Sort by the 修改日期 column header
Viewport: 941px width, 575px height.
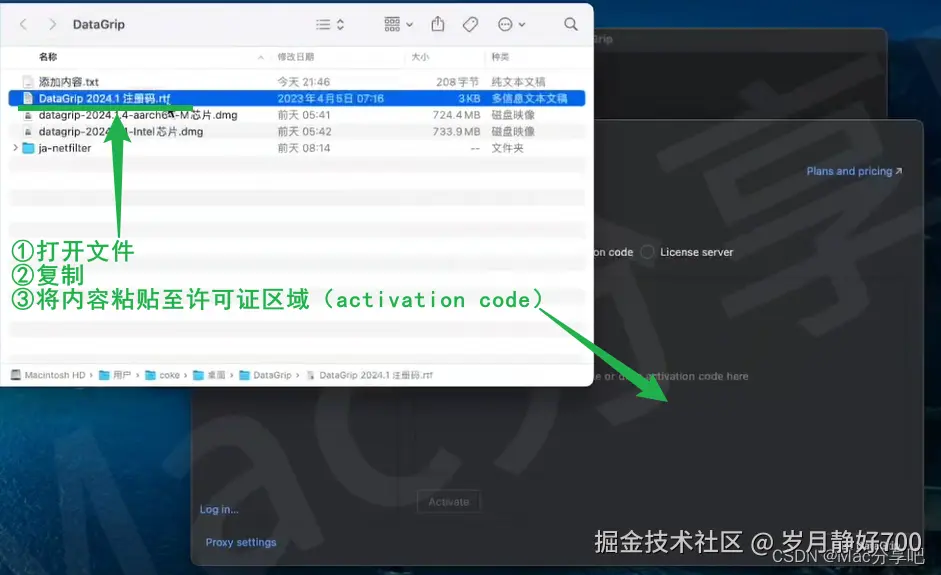pos(296,56)
